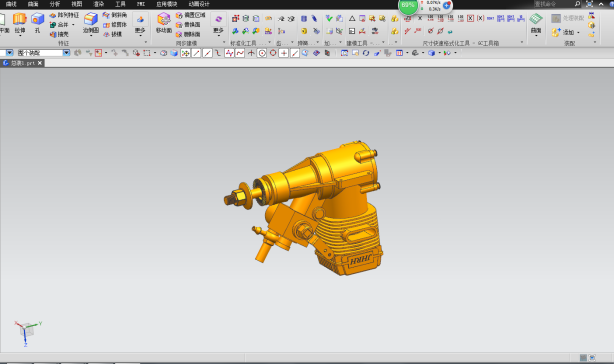Click the 倒斜角 (Chamfer) icon
This screenshot has height=364, width=614.
[x=106, y=15]
